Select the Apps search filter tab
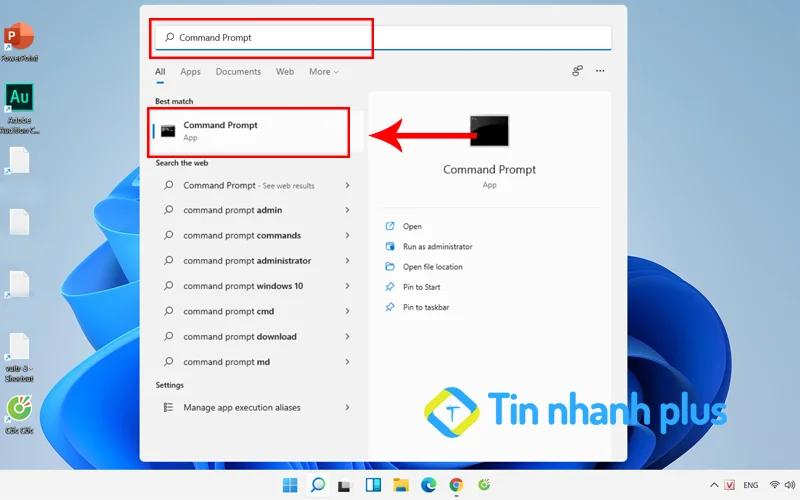The image size is (800, 500). click(x=190, y=72)
